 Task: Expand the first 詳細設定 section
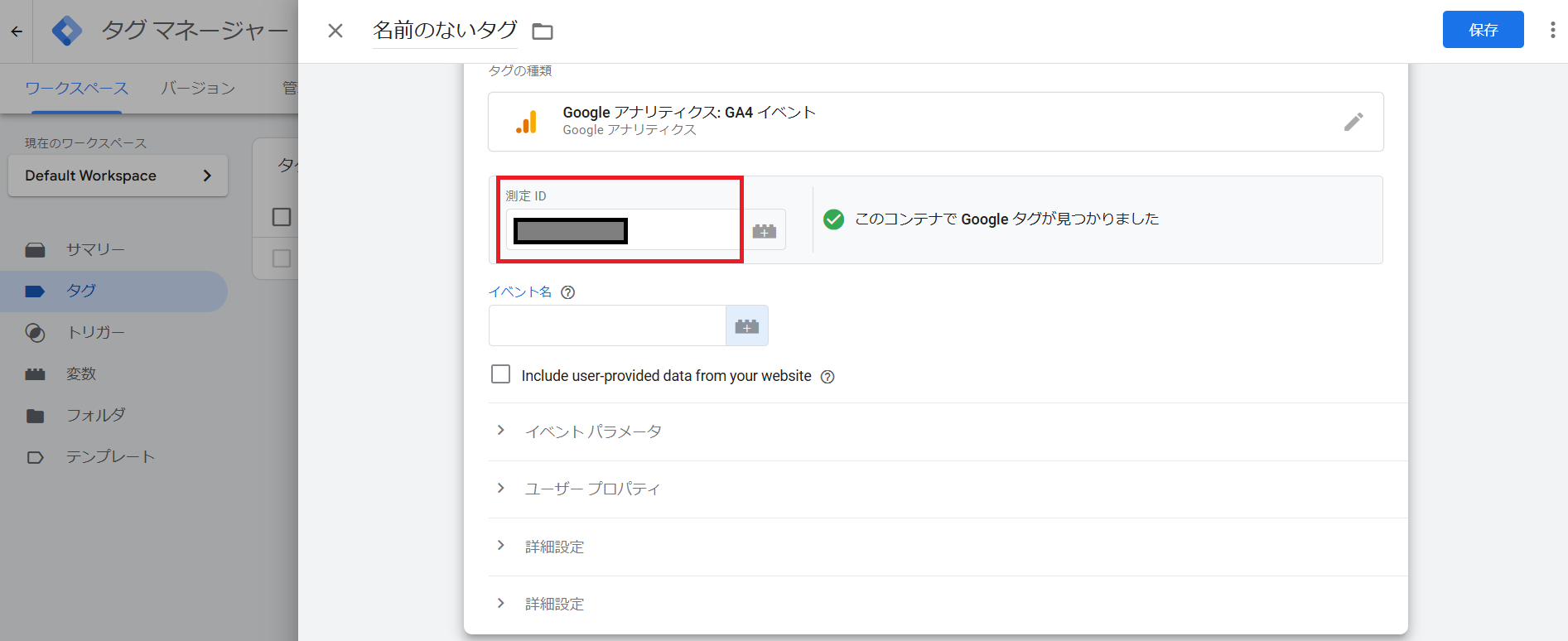click(948, 547)
